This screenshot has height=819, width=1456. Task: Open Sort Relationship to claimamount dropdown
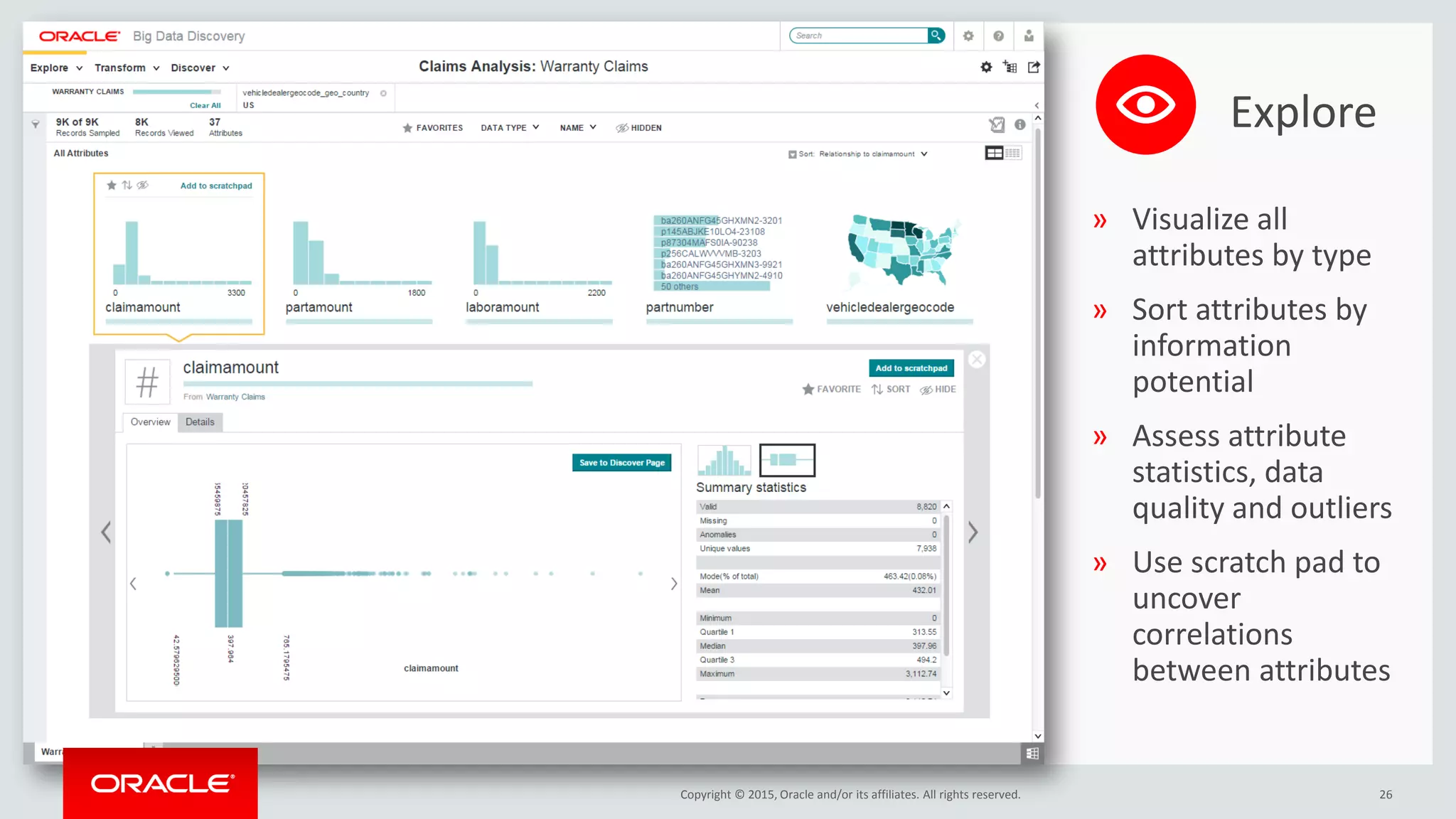tap(873, 154)
